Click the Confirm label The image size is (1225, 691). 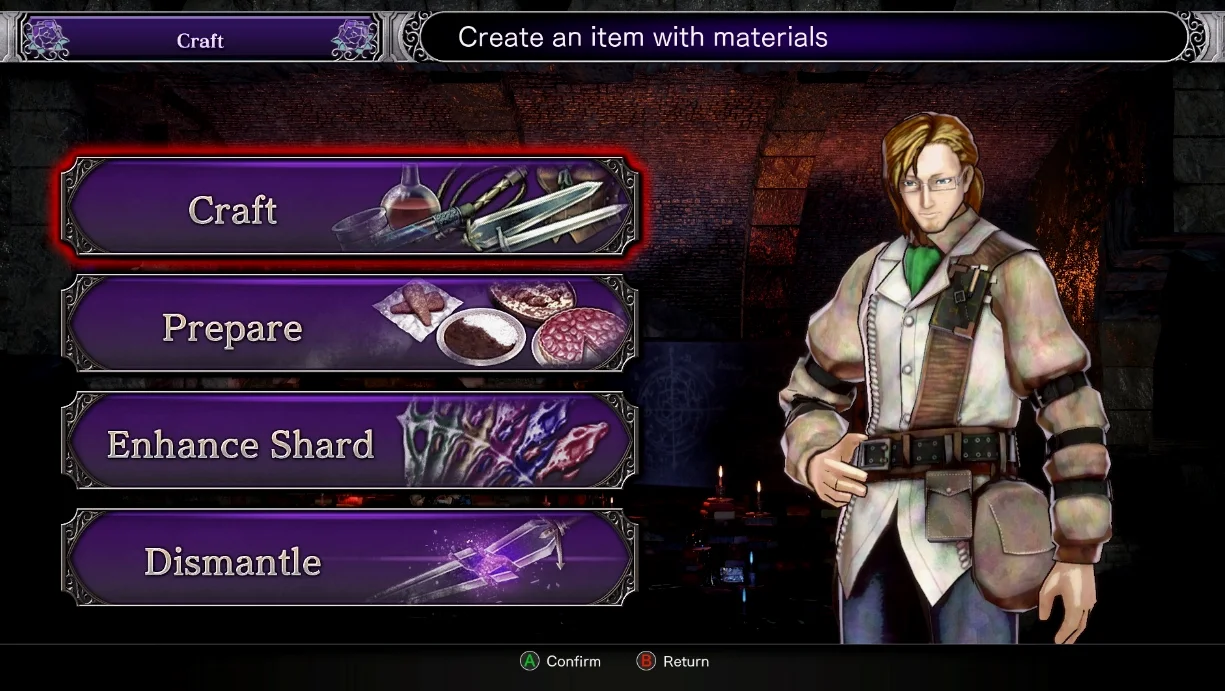coord(574,661)
